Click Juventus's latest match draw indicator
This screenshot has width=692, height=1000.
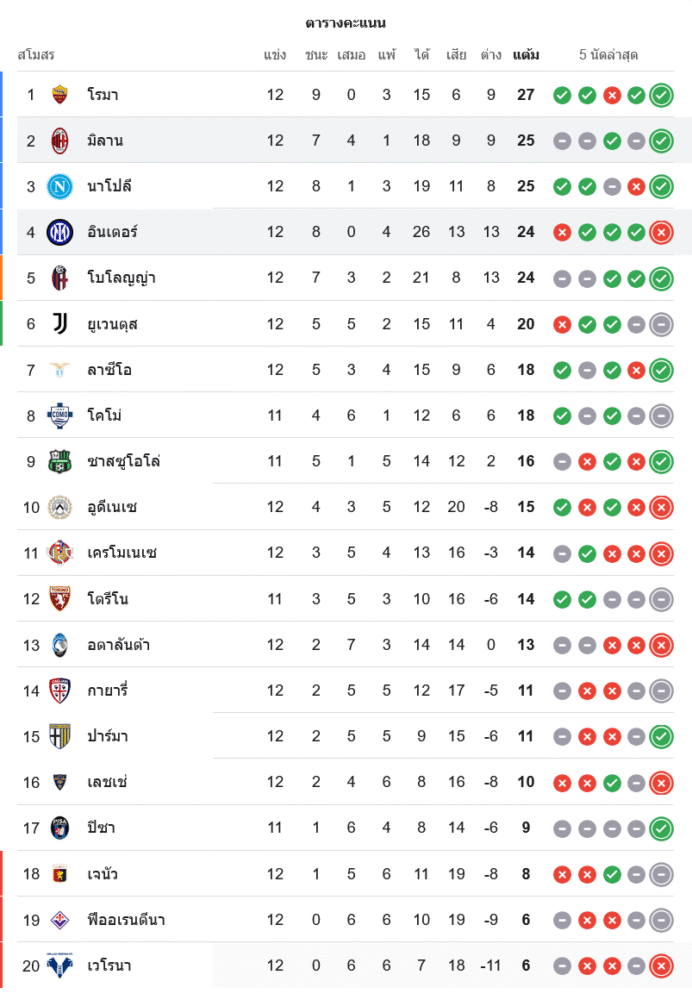(x=660, y=324)
